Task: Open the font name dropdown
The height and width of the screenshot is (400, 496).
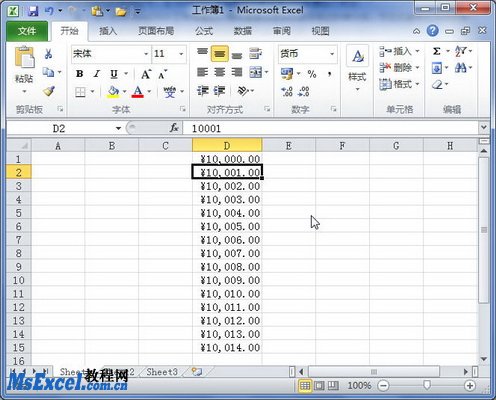Action: point(146,54)
